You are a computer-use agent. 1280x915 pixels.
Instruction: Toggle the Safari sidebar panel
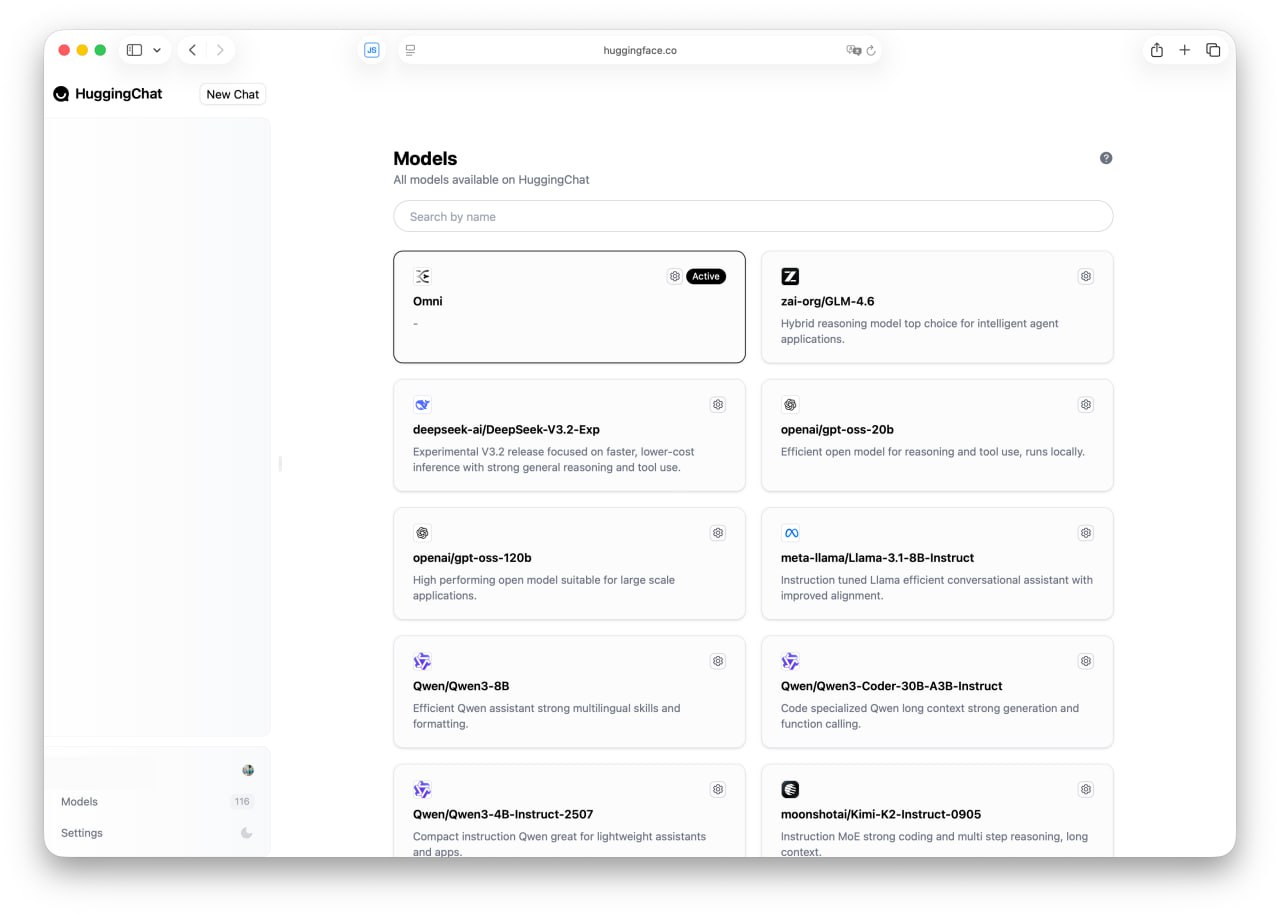pos(134,50)
